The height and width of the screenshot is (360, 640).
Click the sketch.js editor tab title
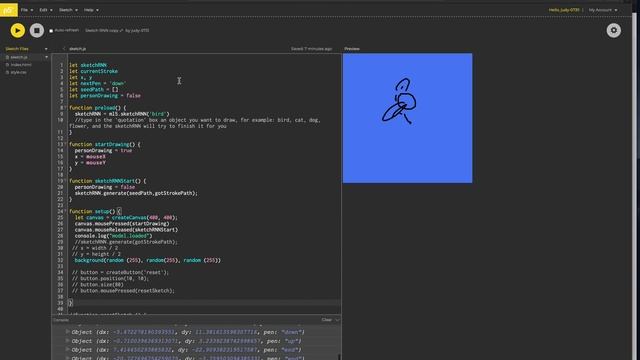click(78, 49)
